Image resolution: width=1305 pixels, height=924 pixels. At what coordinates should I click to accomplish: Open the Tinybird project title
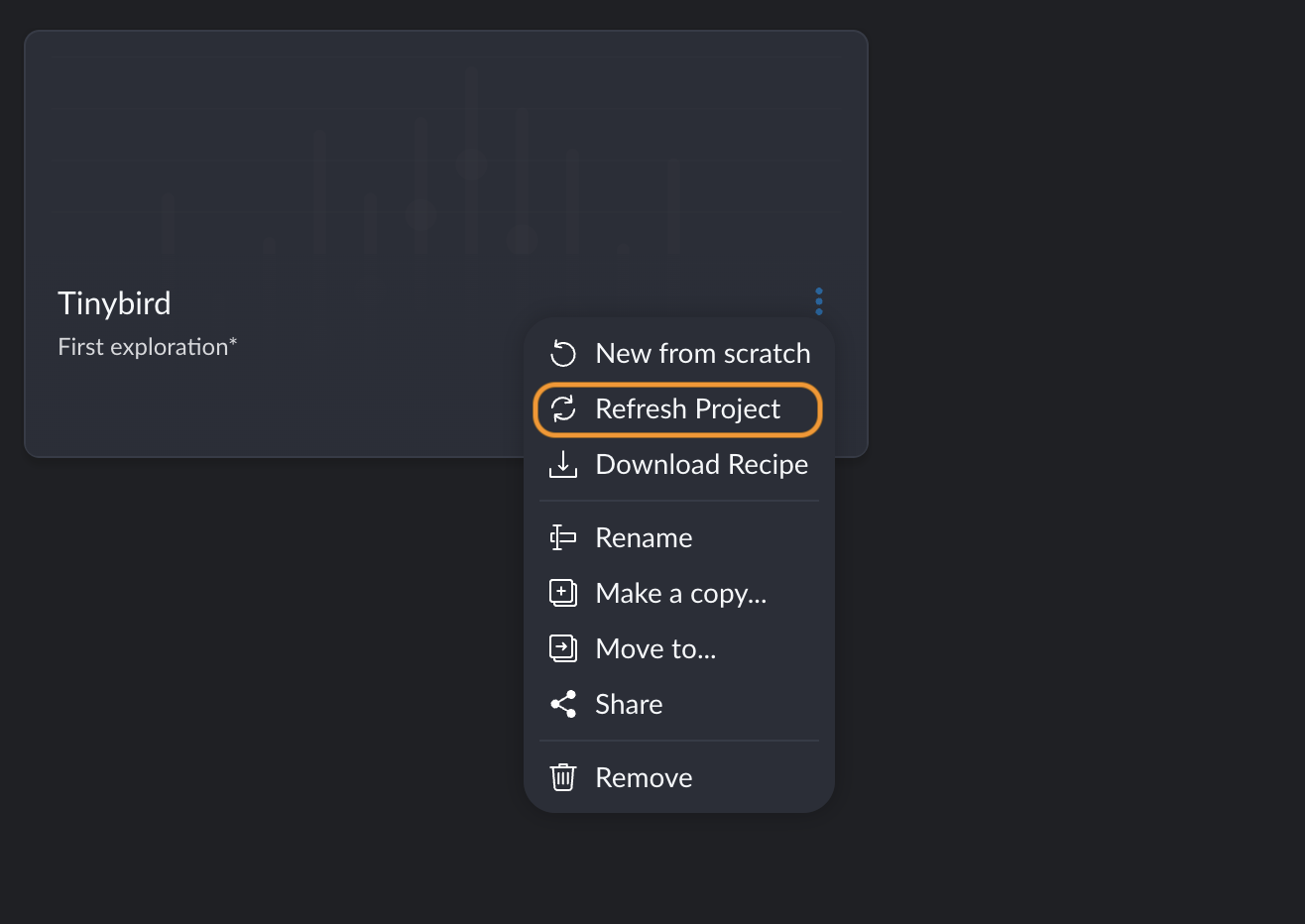114,303
